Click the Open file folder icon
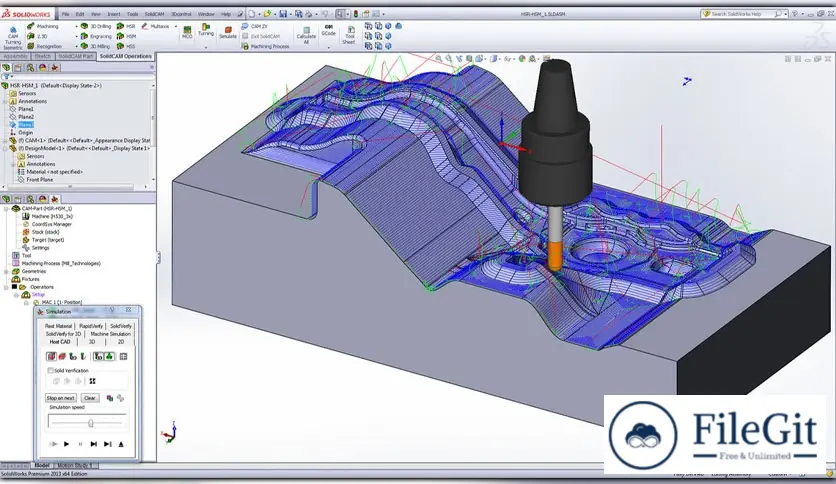The height and width of the screenshot is (484, 836). pyautogui.click(x=267, y=14)
